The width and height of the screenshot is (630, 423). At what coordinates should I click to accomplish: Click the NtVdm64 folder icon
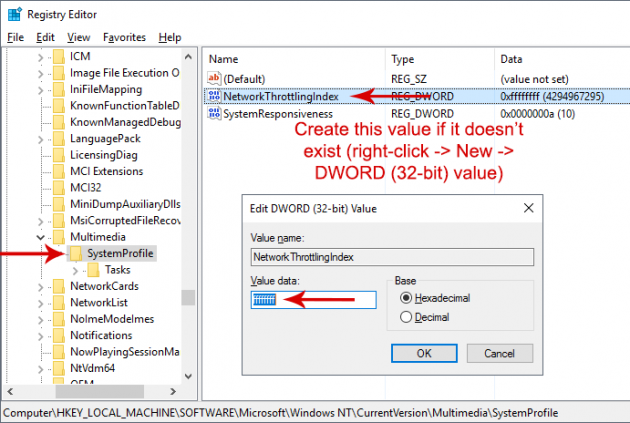59,368
